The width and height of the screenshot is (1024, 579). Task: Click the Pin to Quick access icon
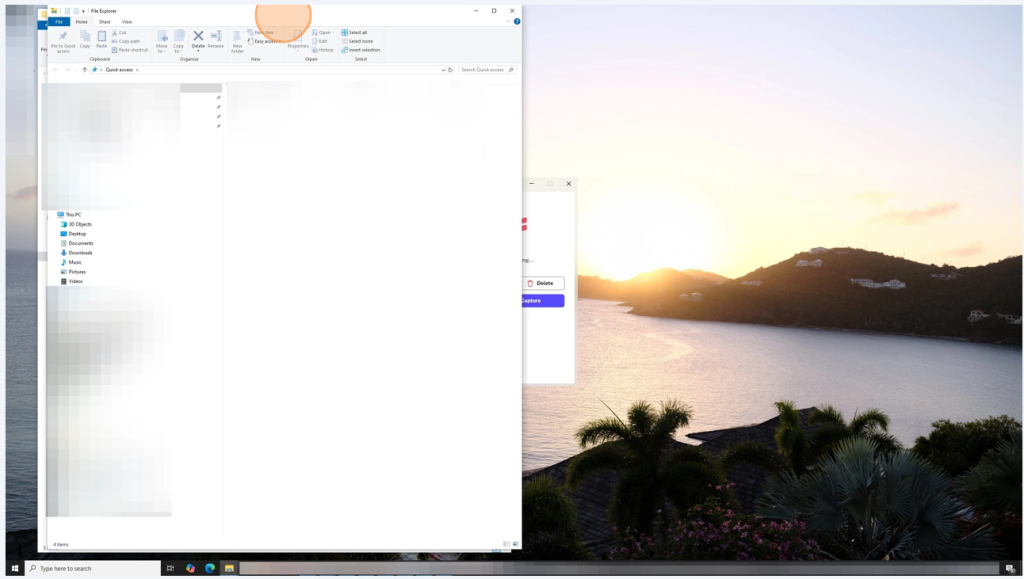[x=63, y=38]
